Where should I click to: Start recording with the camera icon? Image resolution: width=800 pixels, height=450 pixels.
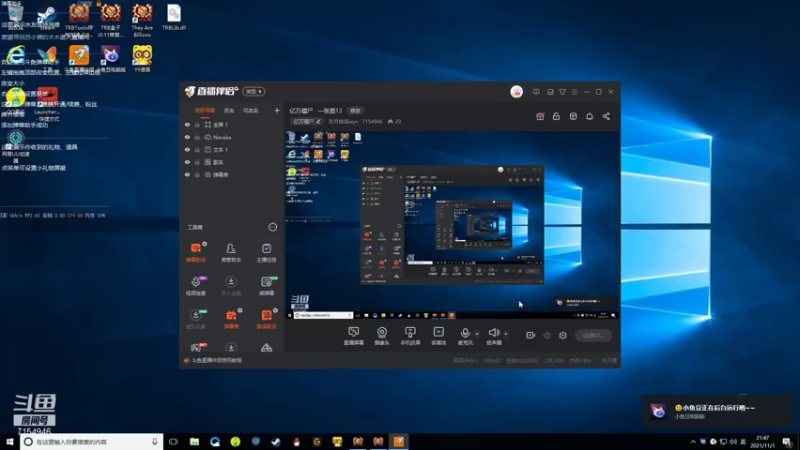(x=531, y=335)
